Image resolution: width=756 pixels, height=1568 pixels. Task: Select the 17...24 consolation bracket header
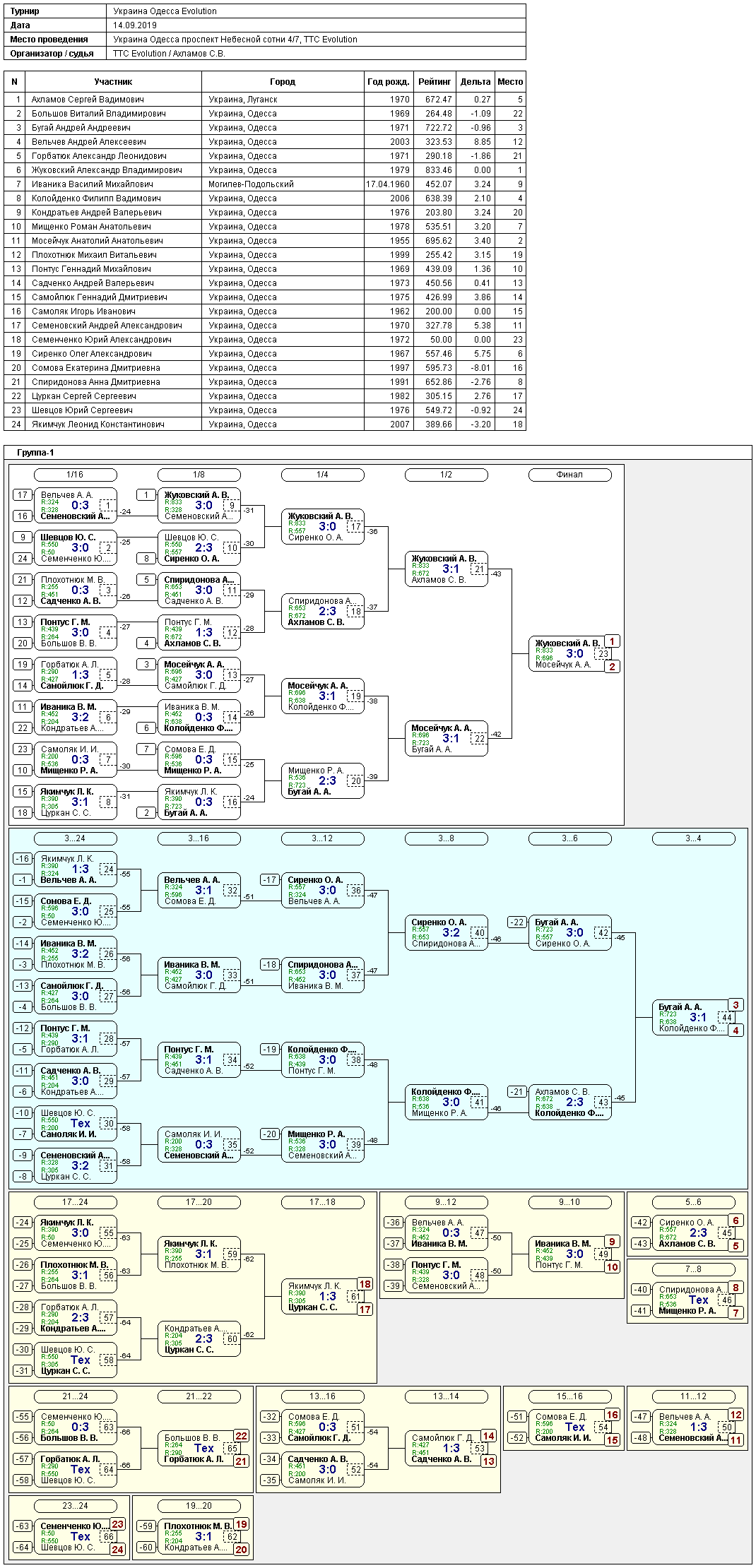(x=75, y=1202)
